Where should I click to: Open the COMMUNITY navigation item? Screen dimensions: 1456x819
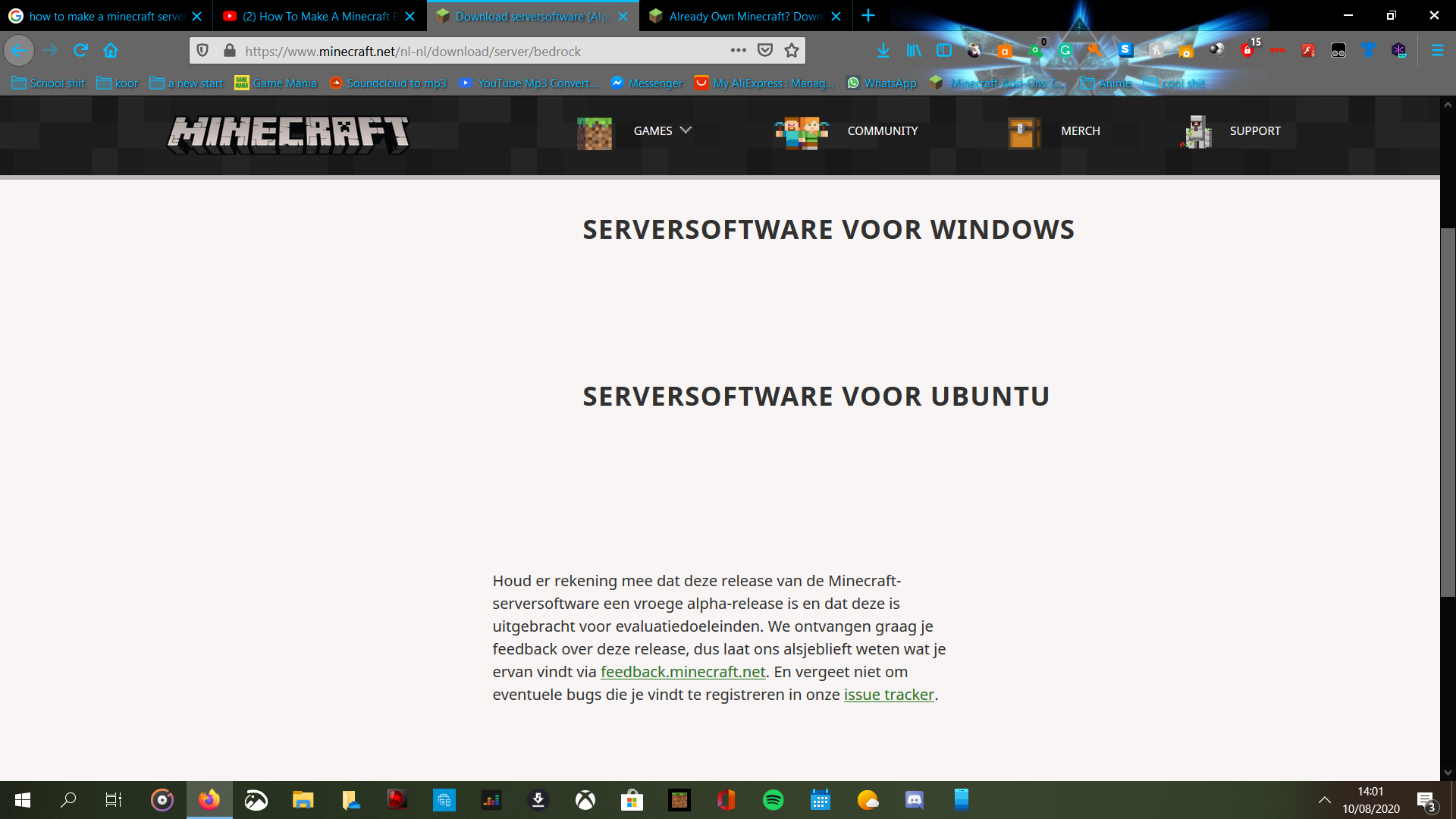coord(882,130)
